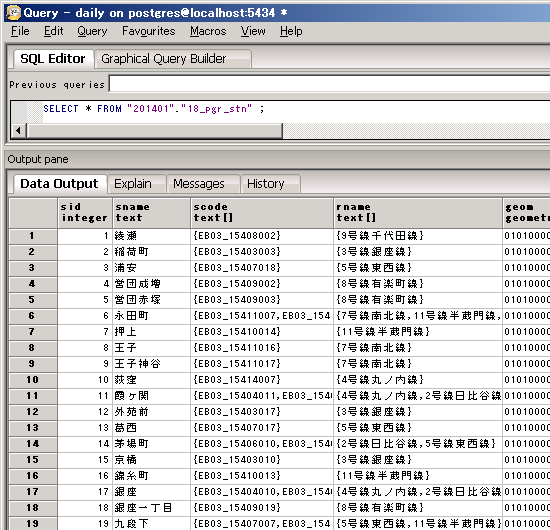Image resolution: width=550 pixels, height=530 pixels.
Task: Click sname cell '綾瀬' in row 1
Action: point(152,236)
